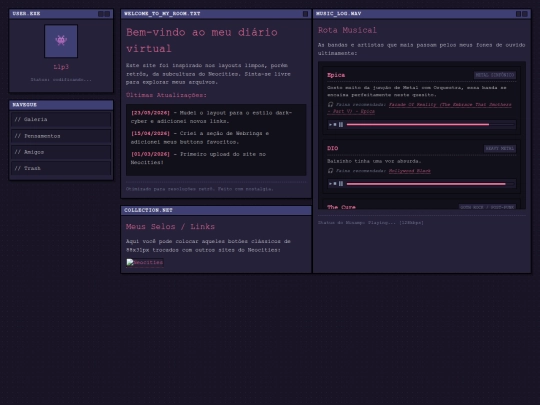Click the HEAVY METAL genre tag
540x405 pixels.
click(x=500, y=148)
